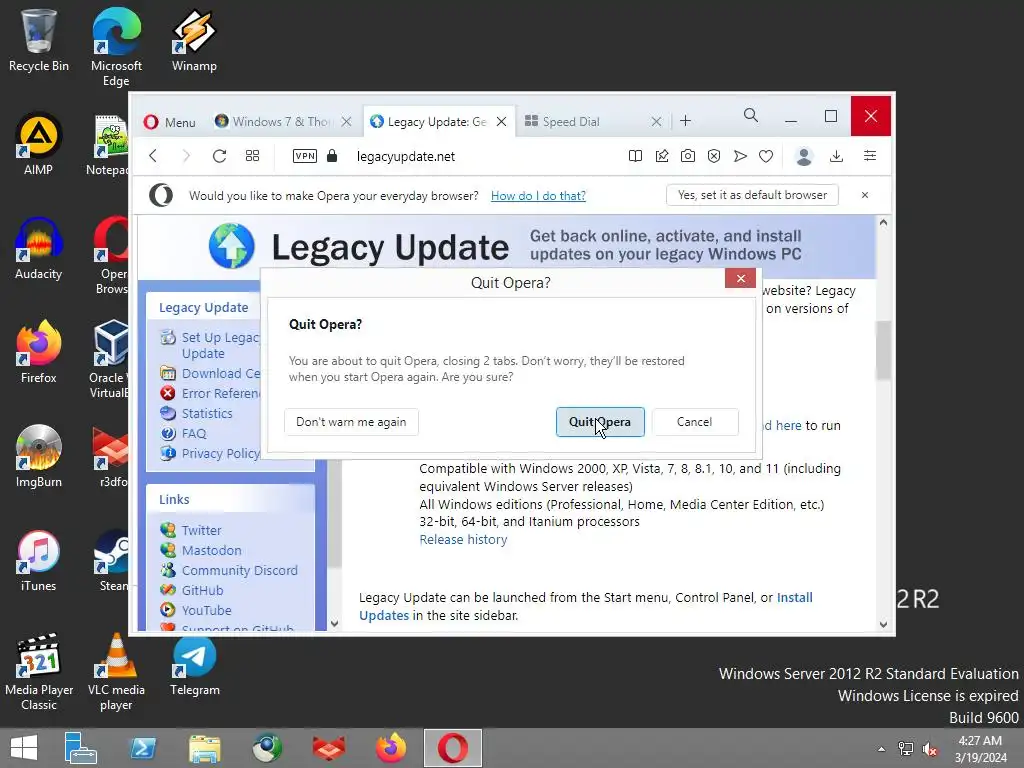The width and height of the screenshot is (1024, 768).
Task: Click page scrollbar down arrow
Action: [x=883, y=624]
